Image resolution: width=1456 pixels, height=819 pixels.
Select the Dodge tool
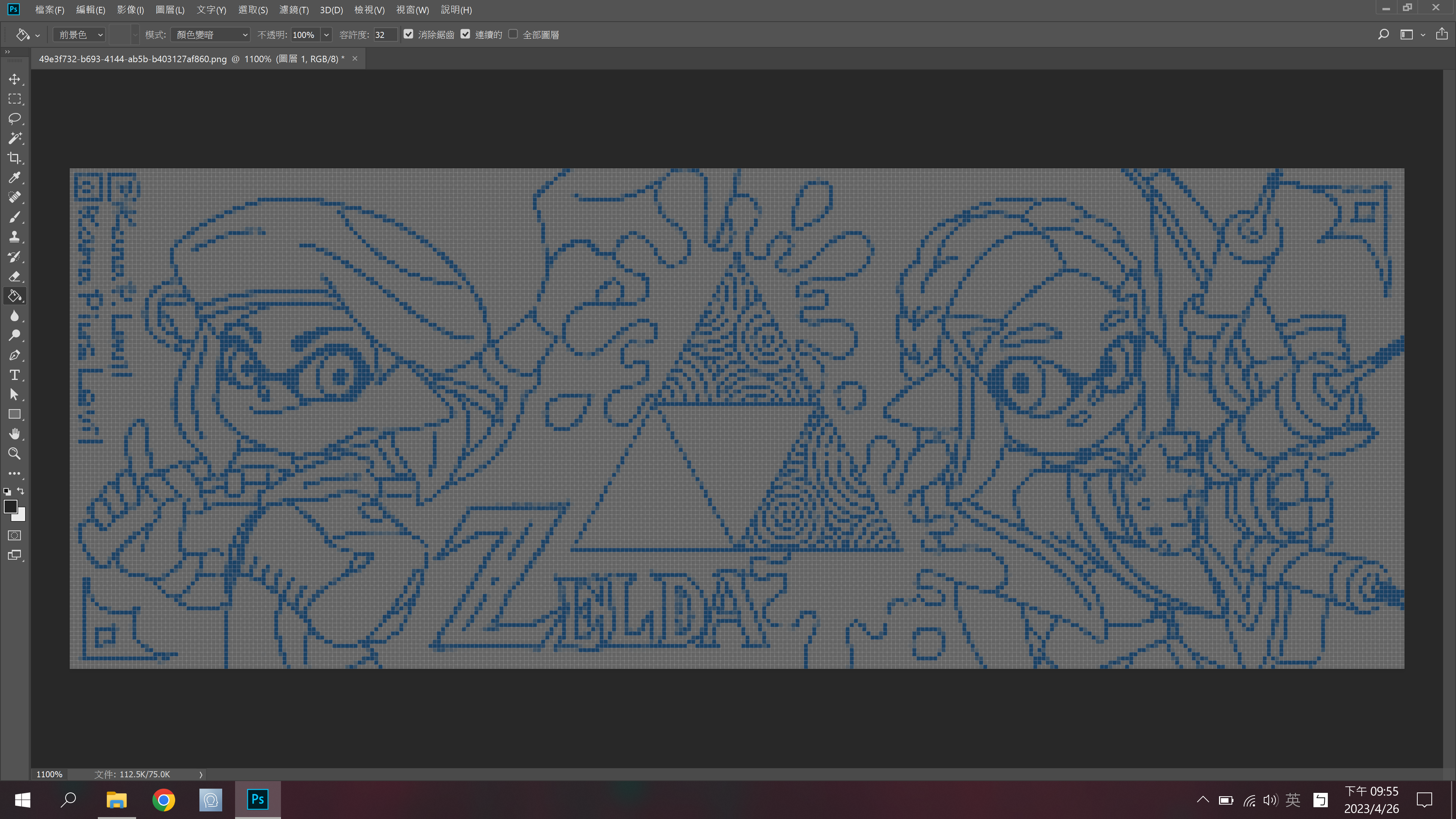(15, 336)
